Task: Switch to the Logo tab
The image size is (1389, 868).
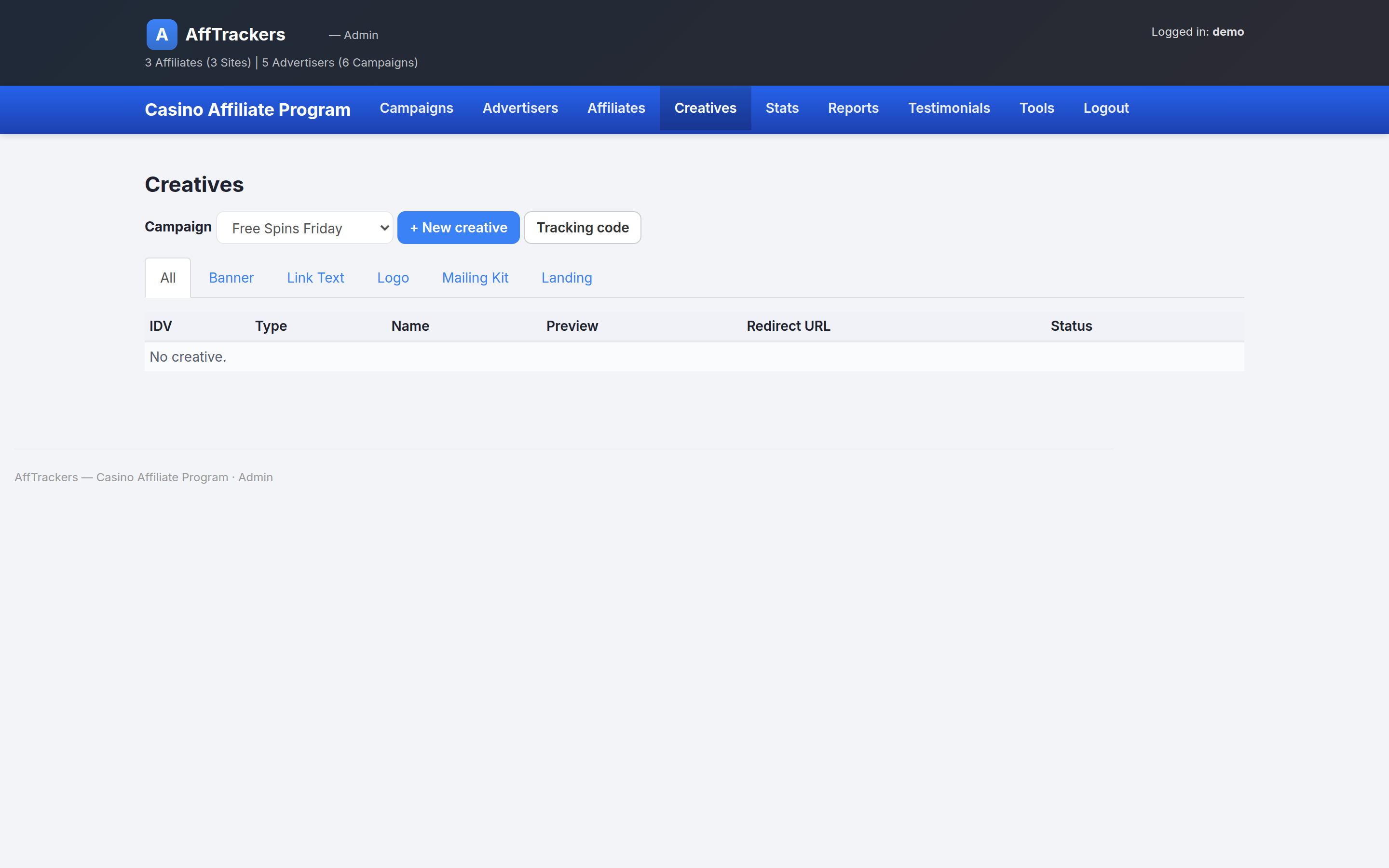Action: click(393, 278)
